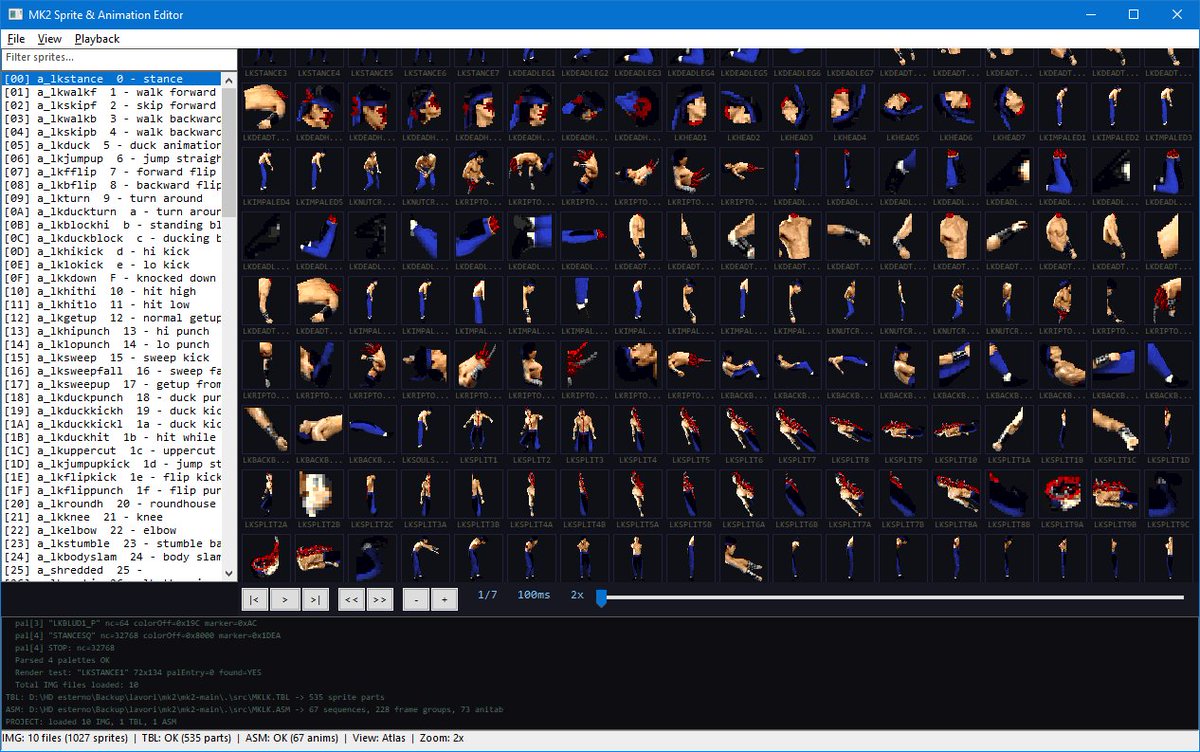The image size is (1200, 752).
Task: Click animation list scrollbar down arrow
Action: [x=229, y=572]
